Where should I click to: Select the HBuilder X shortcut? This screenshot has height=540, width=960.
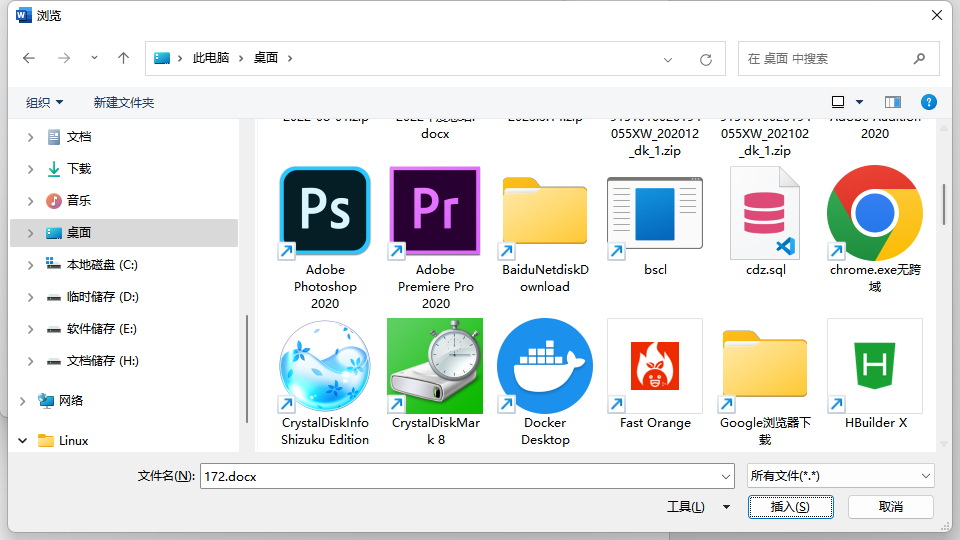(x=875, y=374)
